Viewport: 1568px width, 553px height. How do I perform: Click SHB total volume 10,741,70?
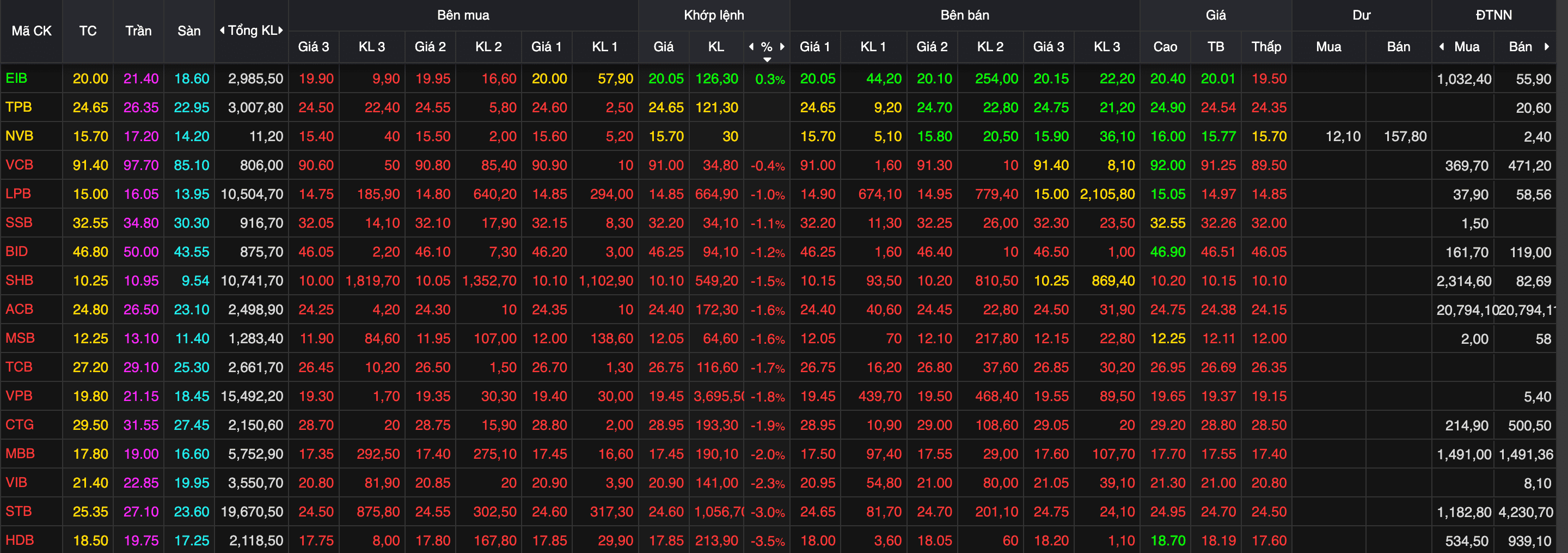(x=252, y=281)
